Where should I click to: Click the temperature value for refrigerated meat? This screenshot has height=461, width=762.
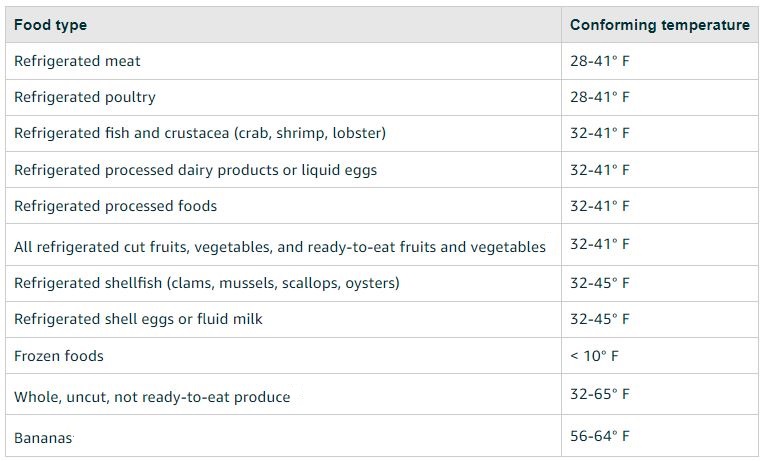[600, 61]
